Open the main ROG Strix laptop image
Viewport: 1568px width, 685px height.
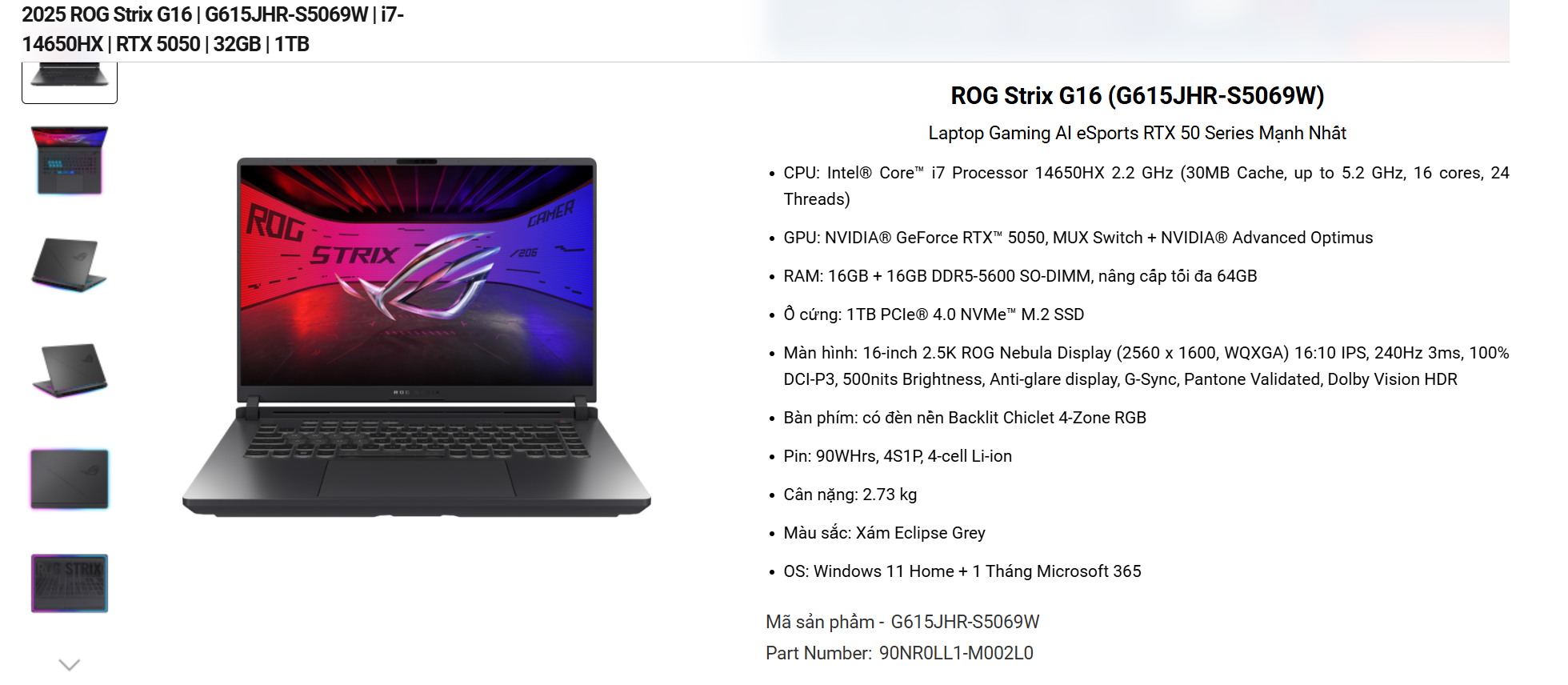point(416,336)
